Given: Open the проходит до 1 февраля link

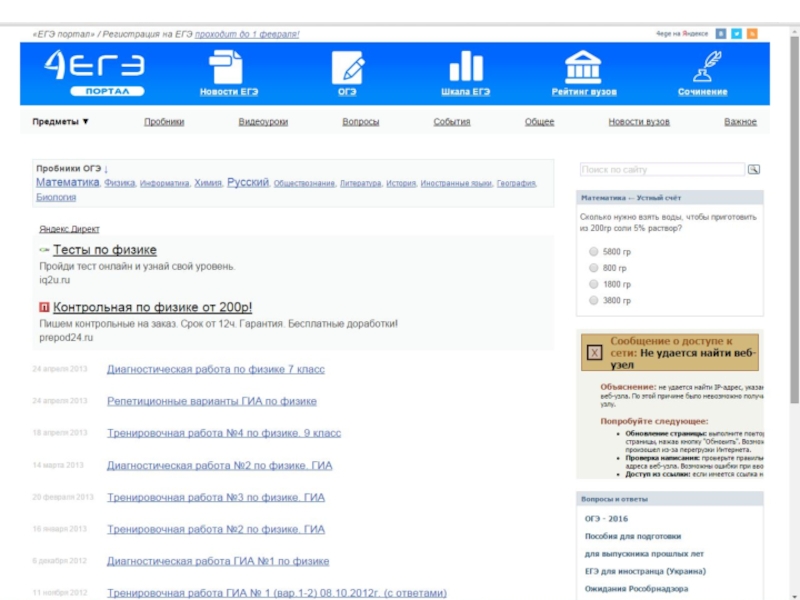Looking at the screenshot, I should (247, 34).
